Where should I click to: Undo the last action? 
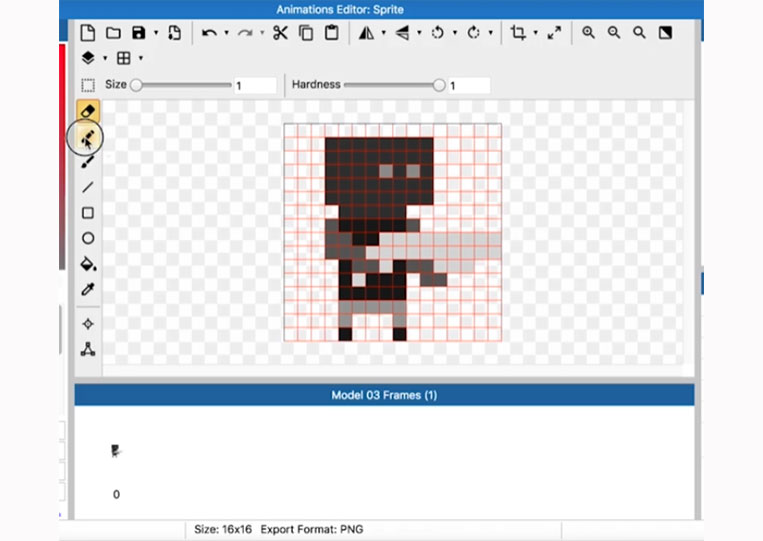click(x=209, y=33)
